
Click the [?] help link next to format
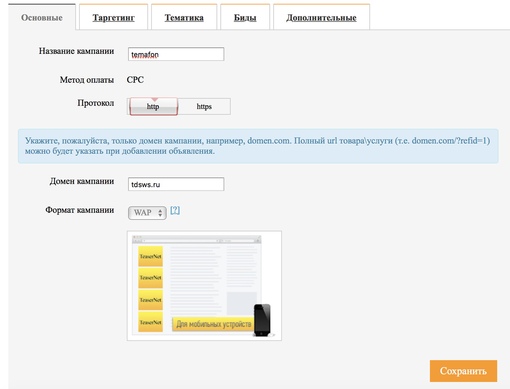coord(175,210)
